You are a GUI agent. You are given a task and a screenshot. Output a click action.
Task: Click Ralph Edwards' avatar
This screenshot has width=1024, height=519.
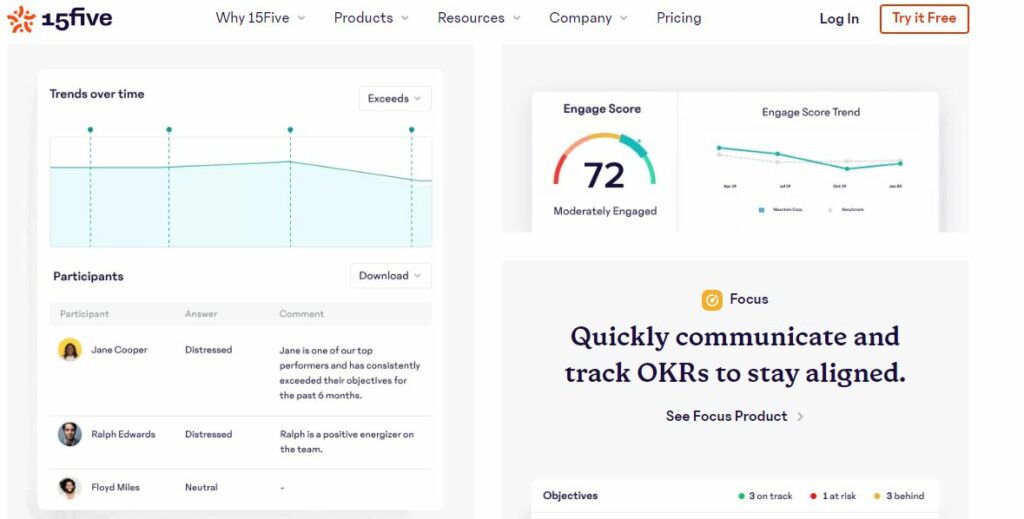(x=69, y=434)
